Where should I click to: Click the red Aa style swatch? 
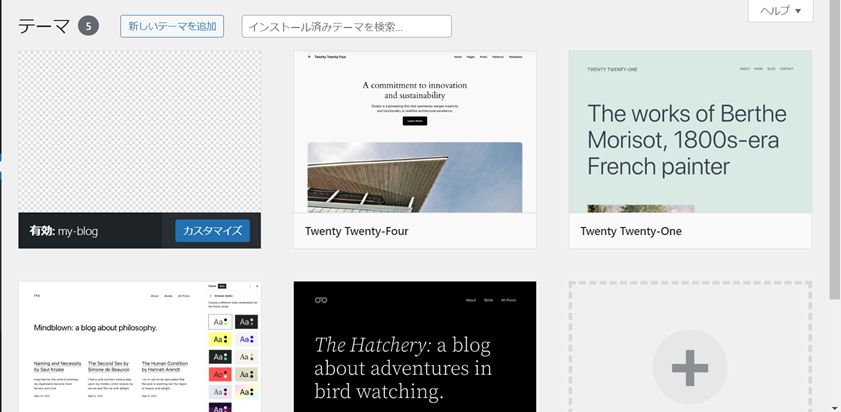pyautogui.click(x=220, y=374)
